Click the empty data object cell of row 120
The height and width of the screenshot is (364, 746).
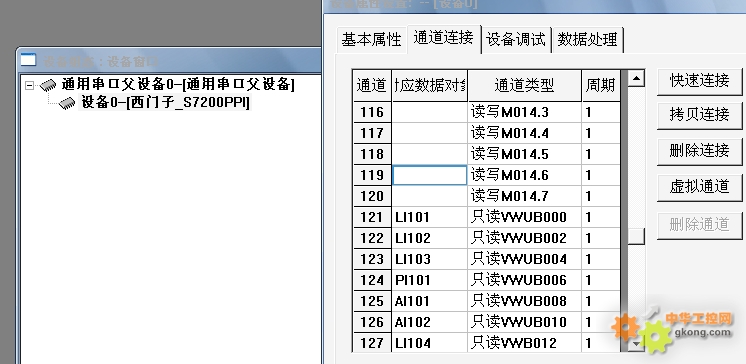pos(430,196)
